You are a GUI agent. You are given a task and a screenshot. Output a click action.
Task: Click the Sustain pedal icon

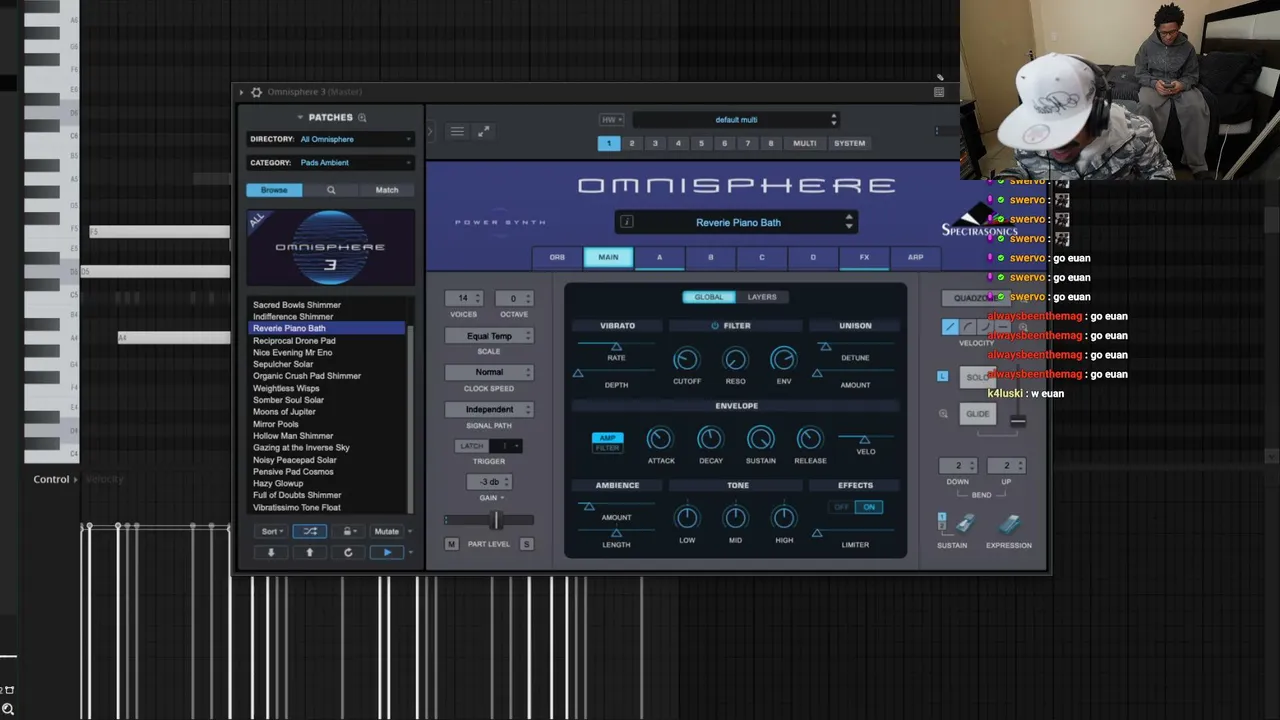964,524
